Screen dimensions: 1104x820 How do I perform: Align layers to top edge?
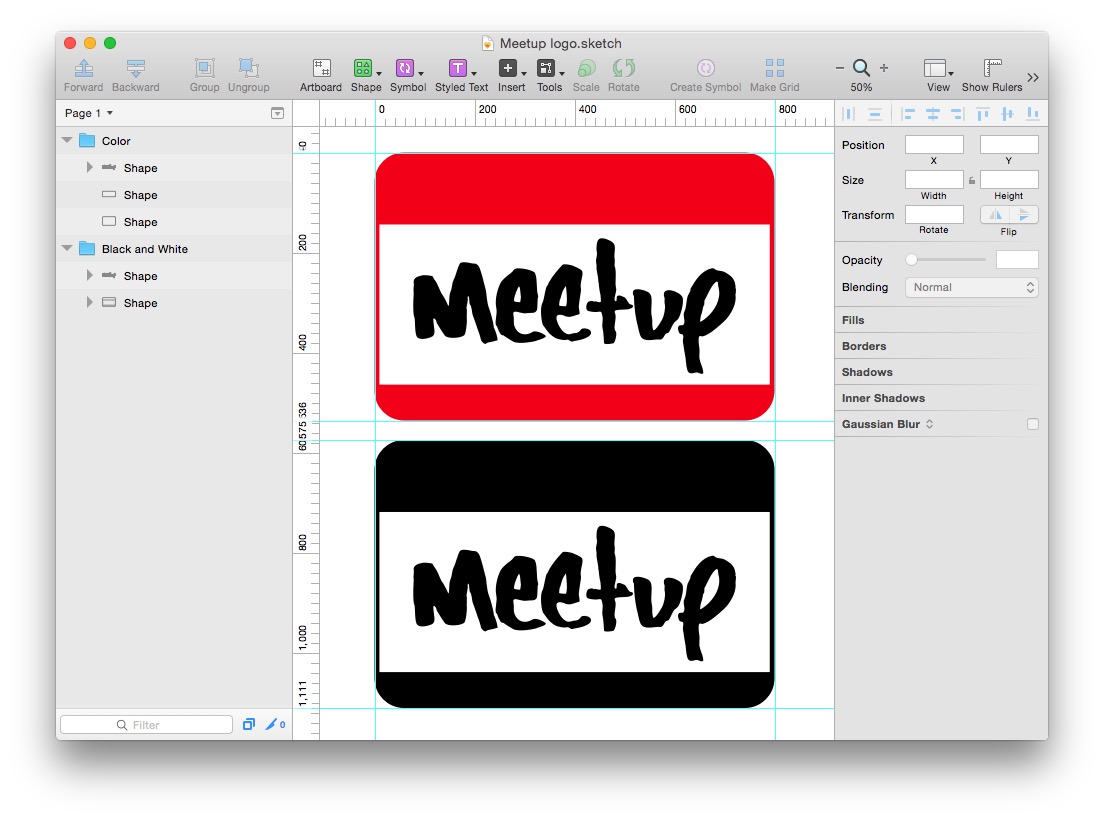pyautogui.click(x=983, y=114)
